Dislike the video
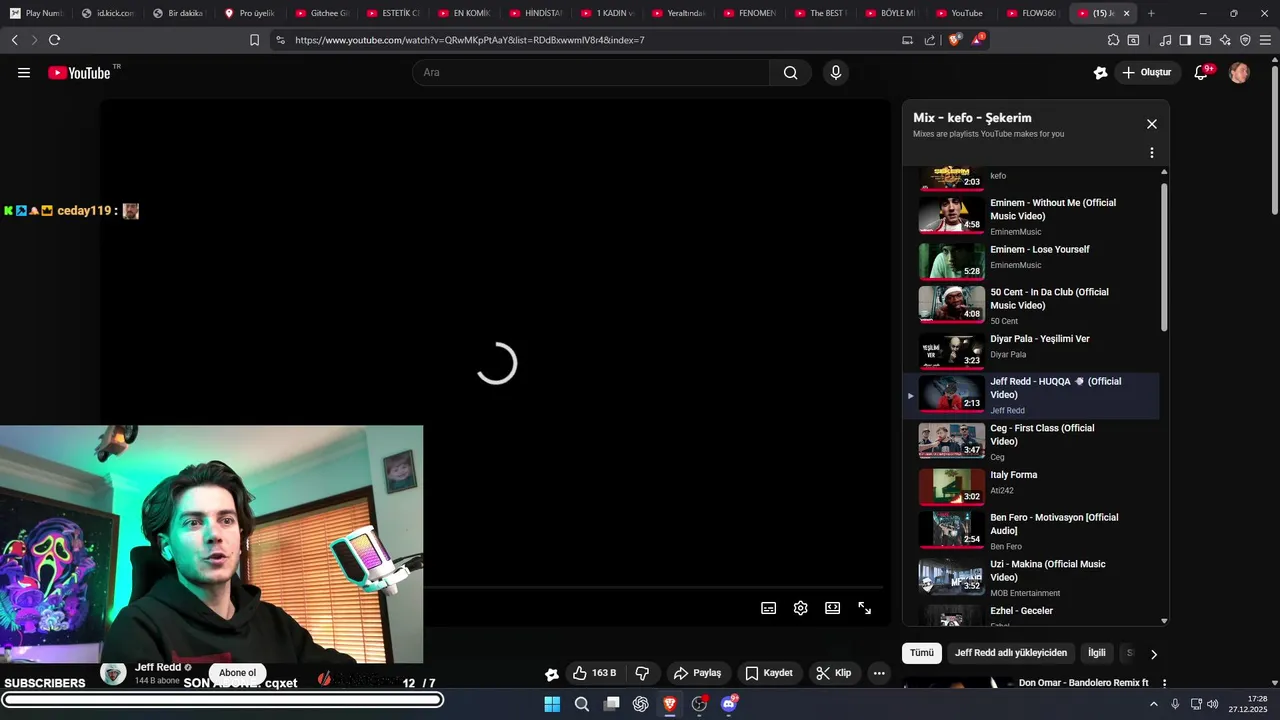This screenshot has height=720, width=1280. [643, 673]
